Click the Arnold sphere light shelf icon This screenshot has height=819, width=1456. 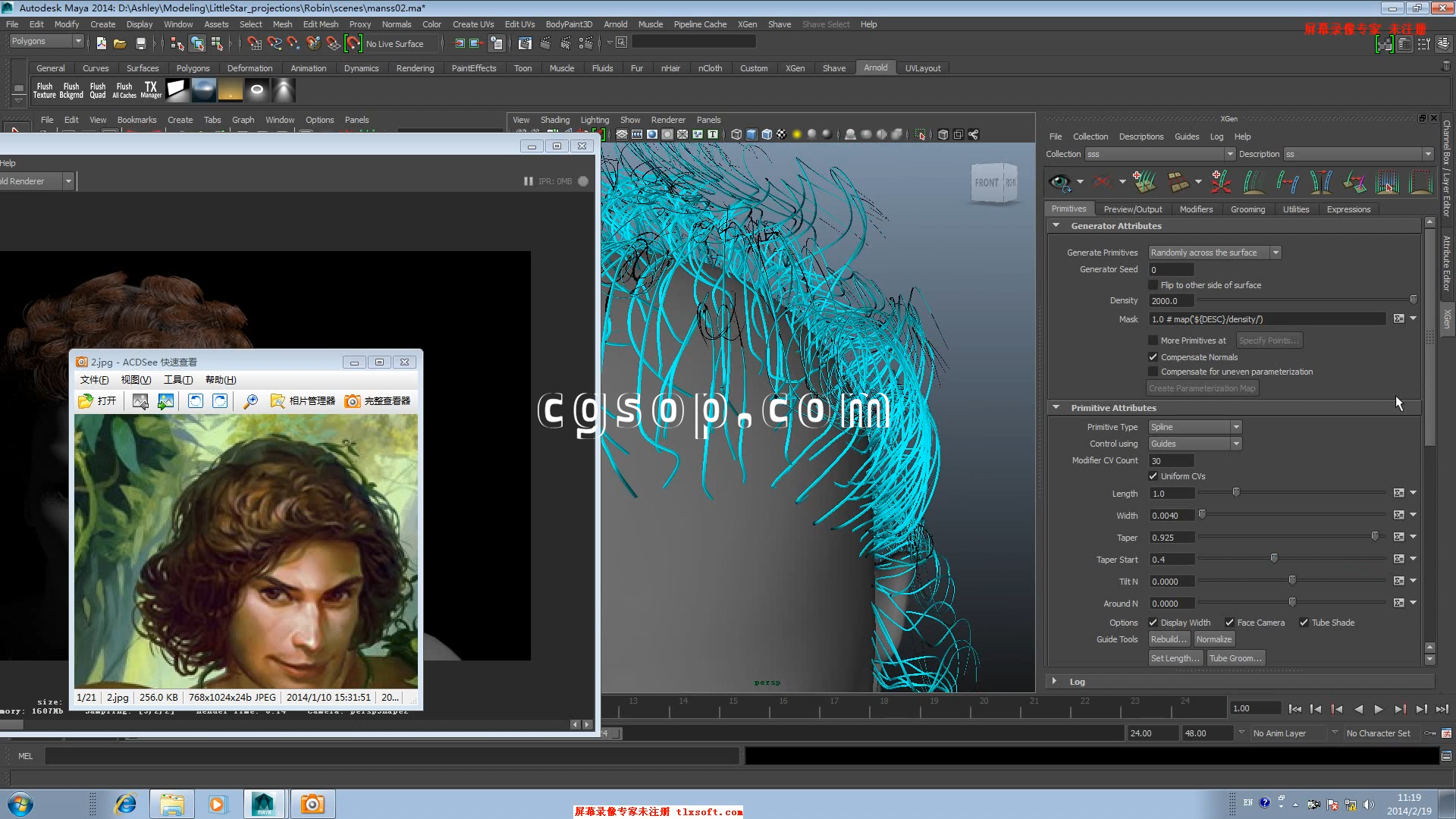204,90
